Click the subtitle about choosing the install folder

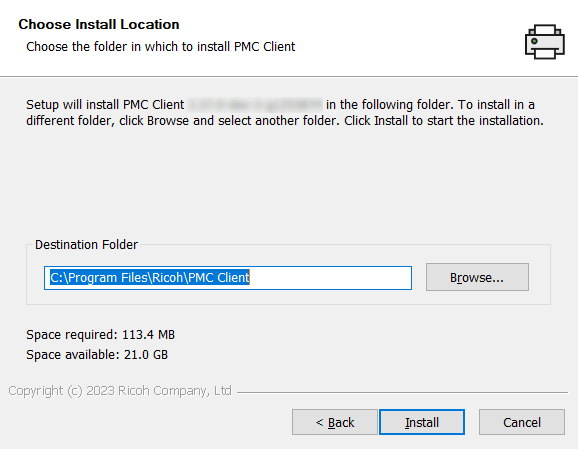pos(161,47)
